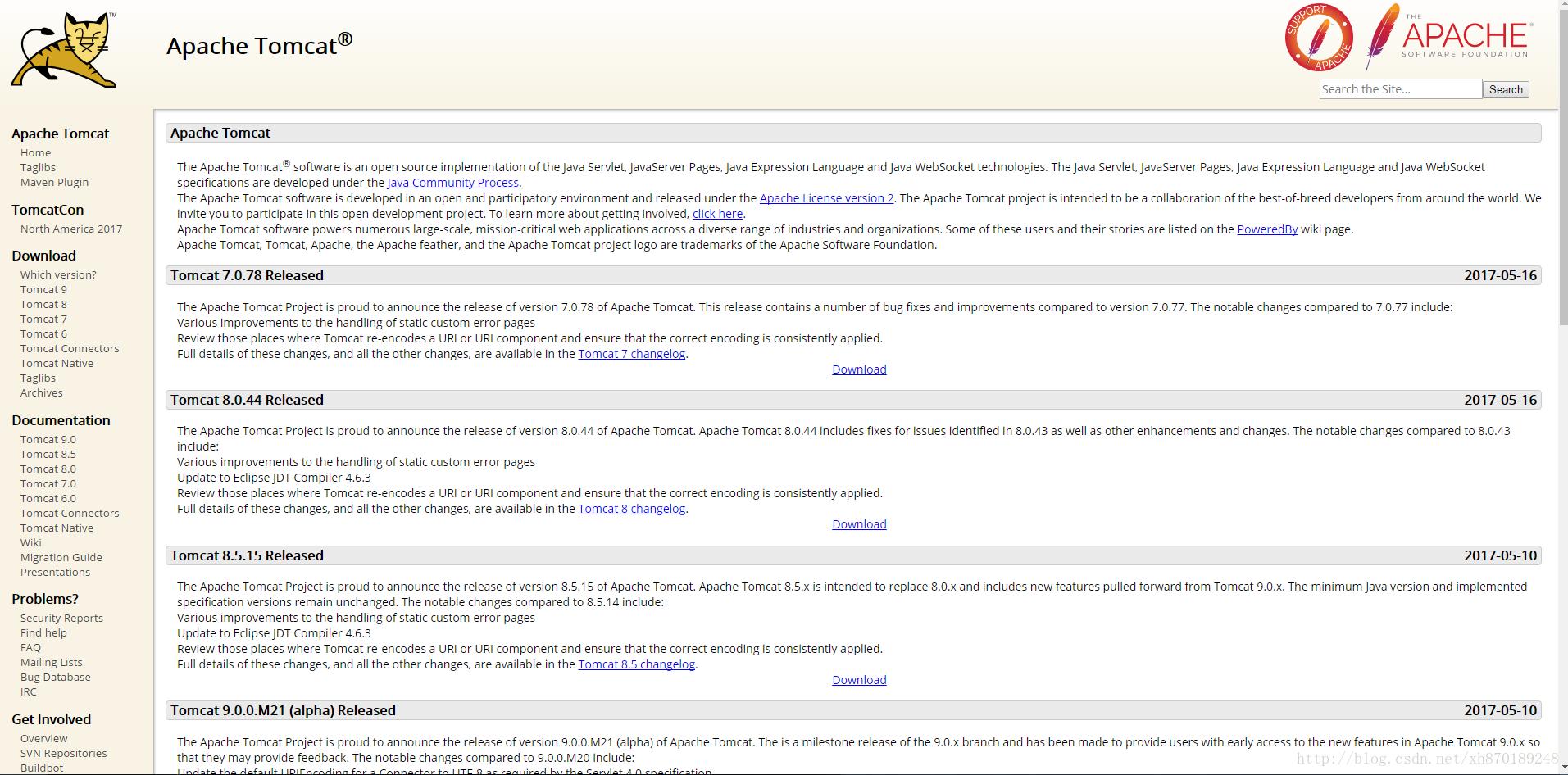The height and width of the screenshot is (775, 1568).
Task: Open Tomcat 6.0 documentation
Action: 48,498
